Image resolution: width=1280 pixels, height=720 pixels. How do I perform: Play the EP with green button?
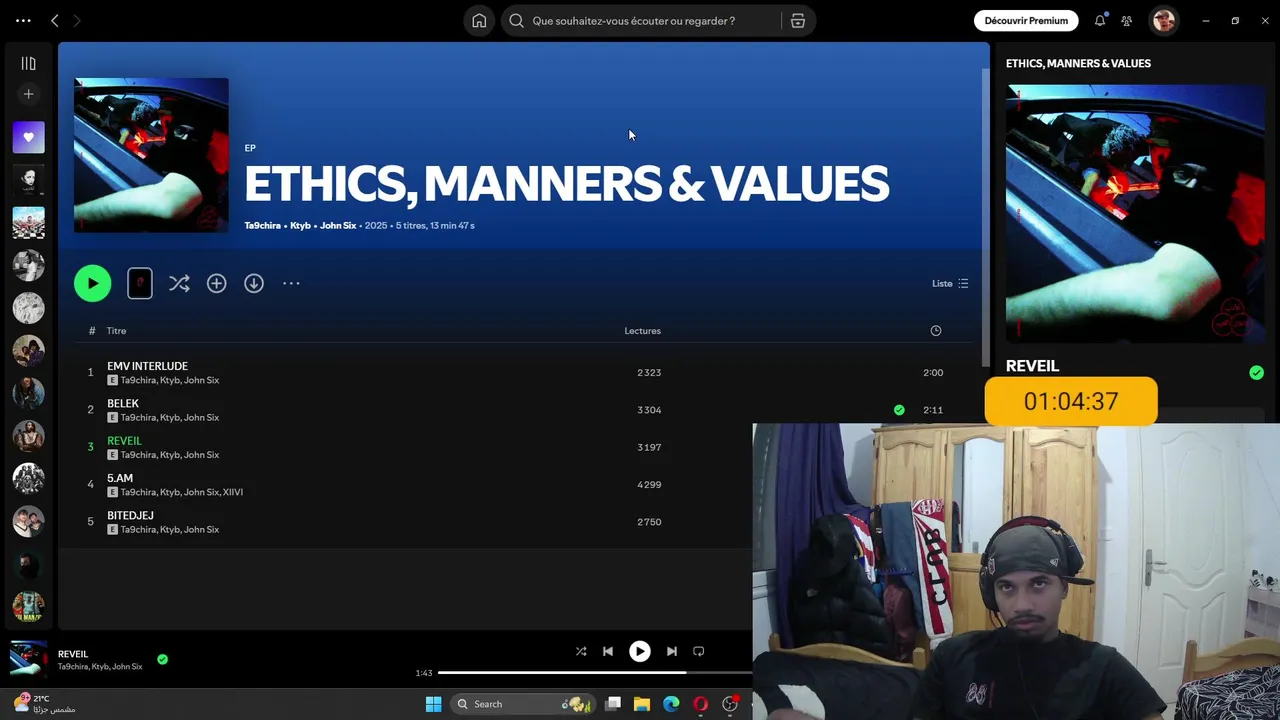pyautogui.click(x=92, y=283)
